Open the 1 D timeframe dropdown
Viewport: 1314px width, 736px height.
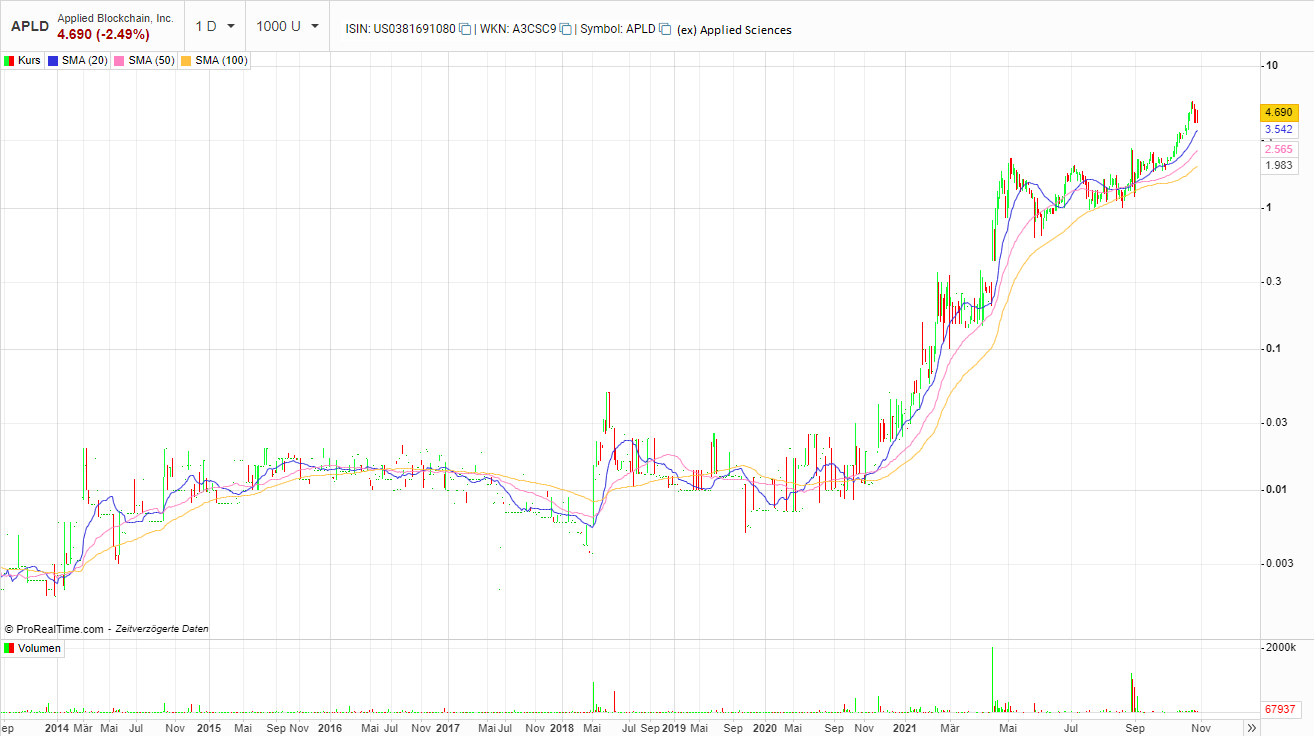click(216, 26)
